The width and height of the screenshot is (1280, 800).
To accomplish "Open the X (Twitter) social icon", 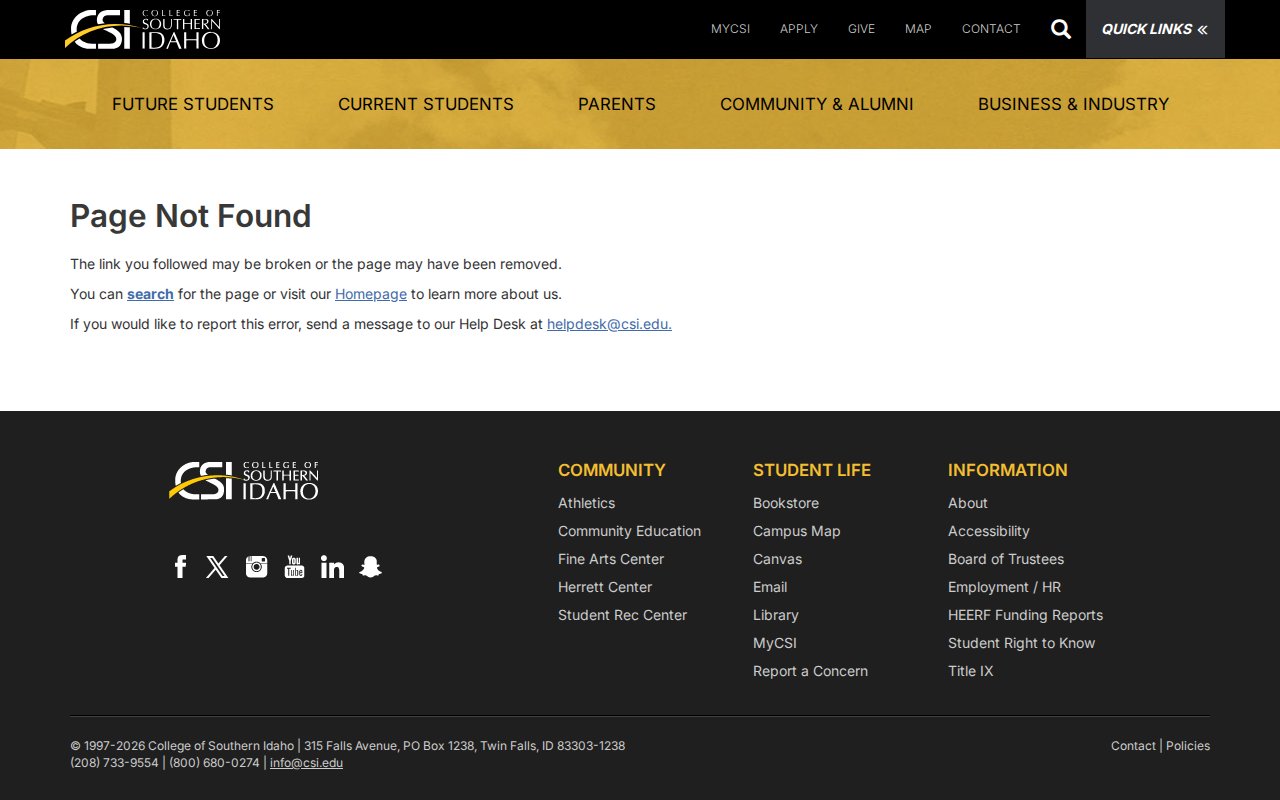I will pyautogui.click(x=217, y=567).
